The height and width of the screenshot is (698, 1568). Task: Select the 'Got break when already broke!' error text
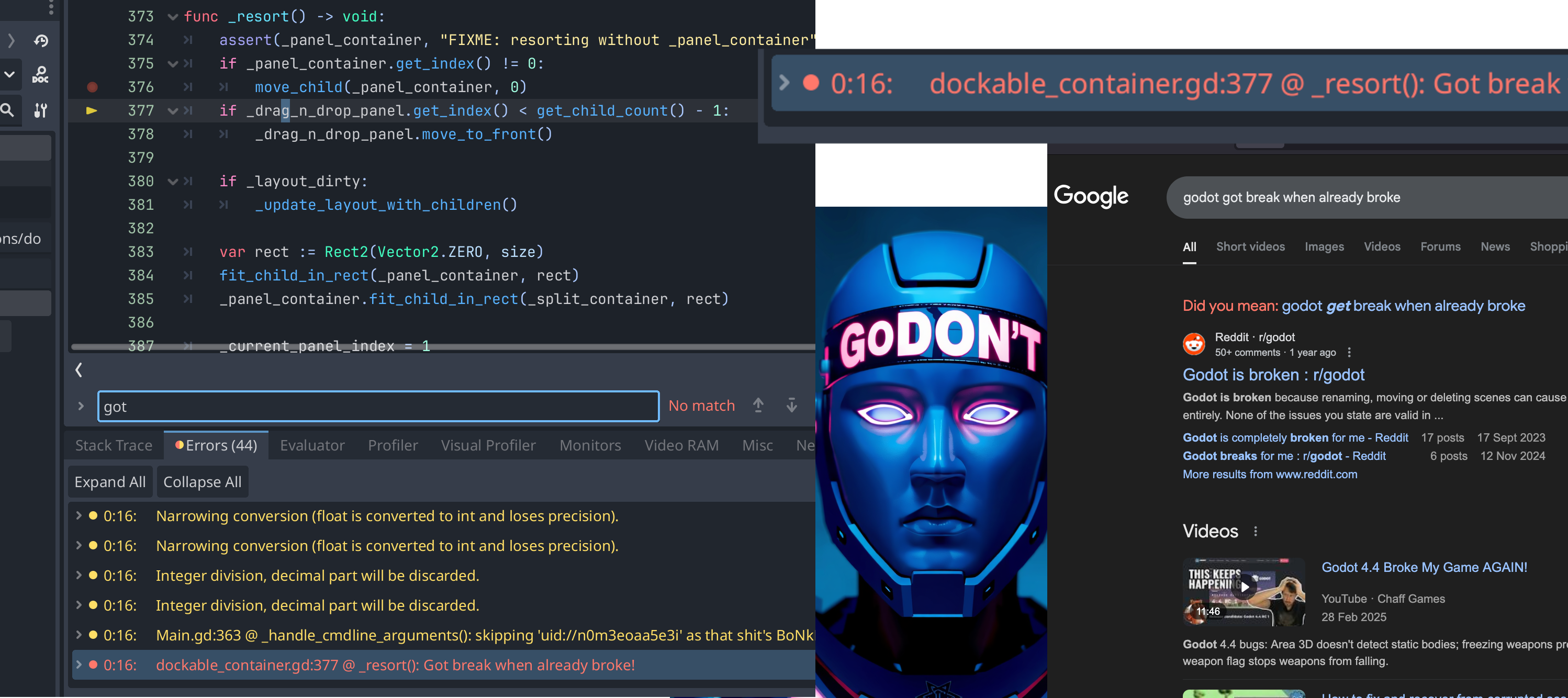pos(529,665)
